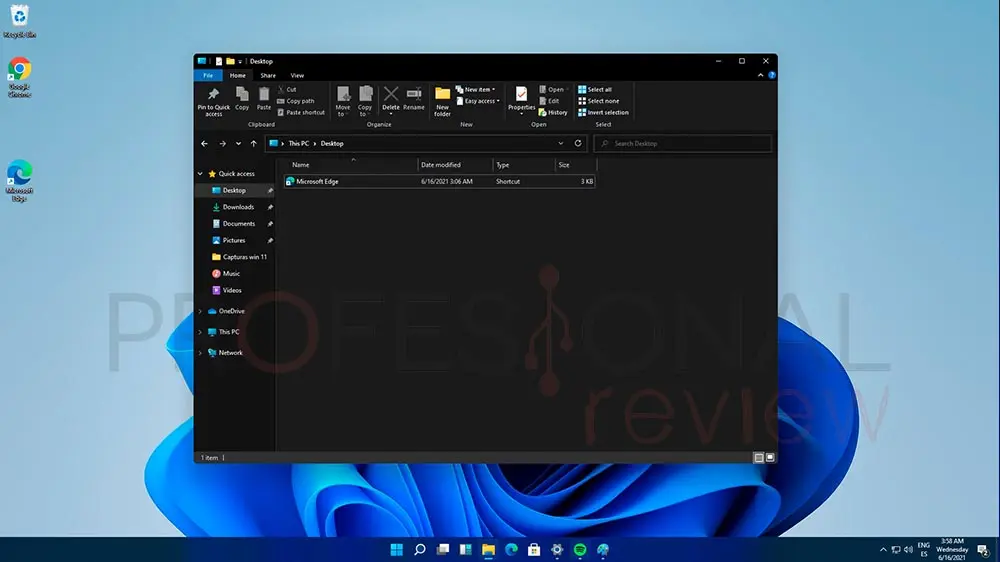1000x562 pixels.
Task: Switch to Large icons view in status bar
Action: 770,457
